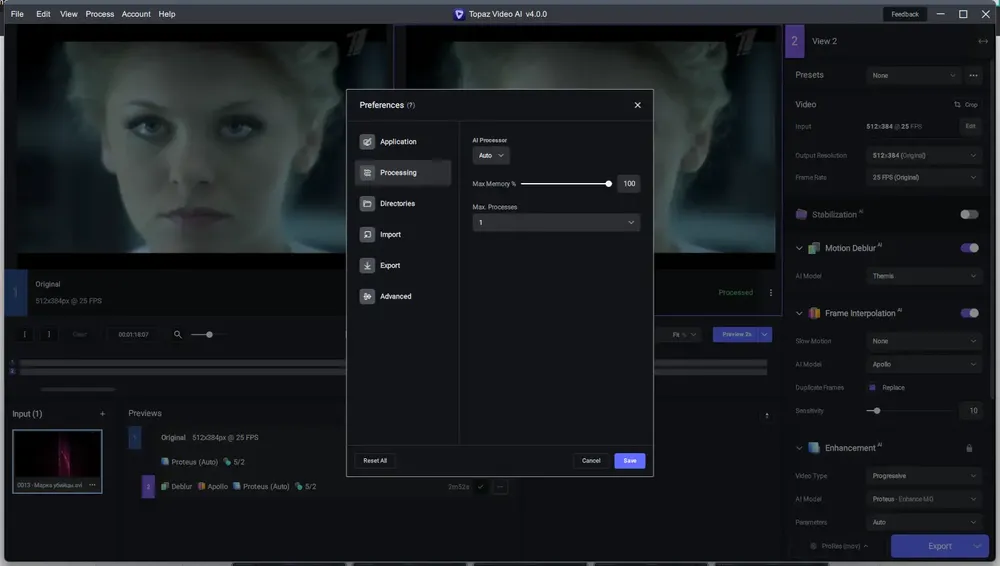Image resolution: width=1000 pixels, height=566 pixels.
Task: Open the Process menu
Action: click(99, 14)
